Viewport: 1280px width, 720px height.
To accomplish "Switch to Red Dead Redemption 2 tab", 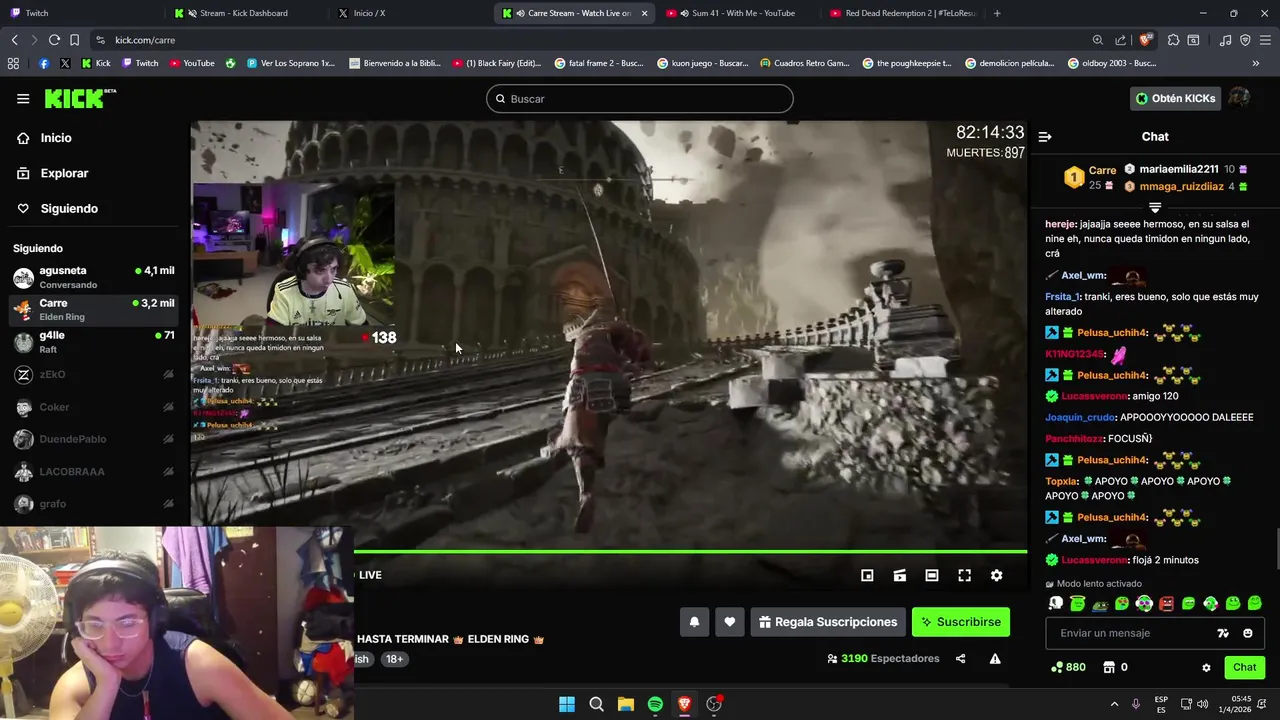I will tap(902, 13).
